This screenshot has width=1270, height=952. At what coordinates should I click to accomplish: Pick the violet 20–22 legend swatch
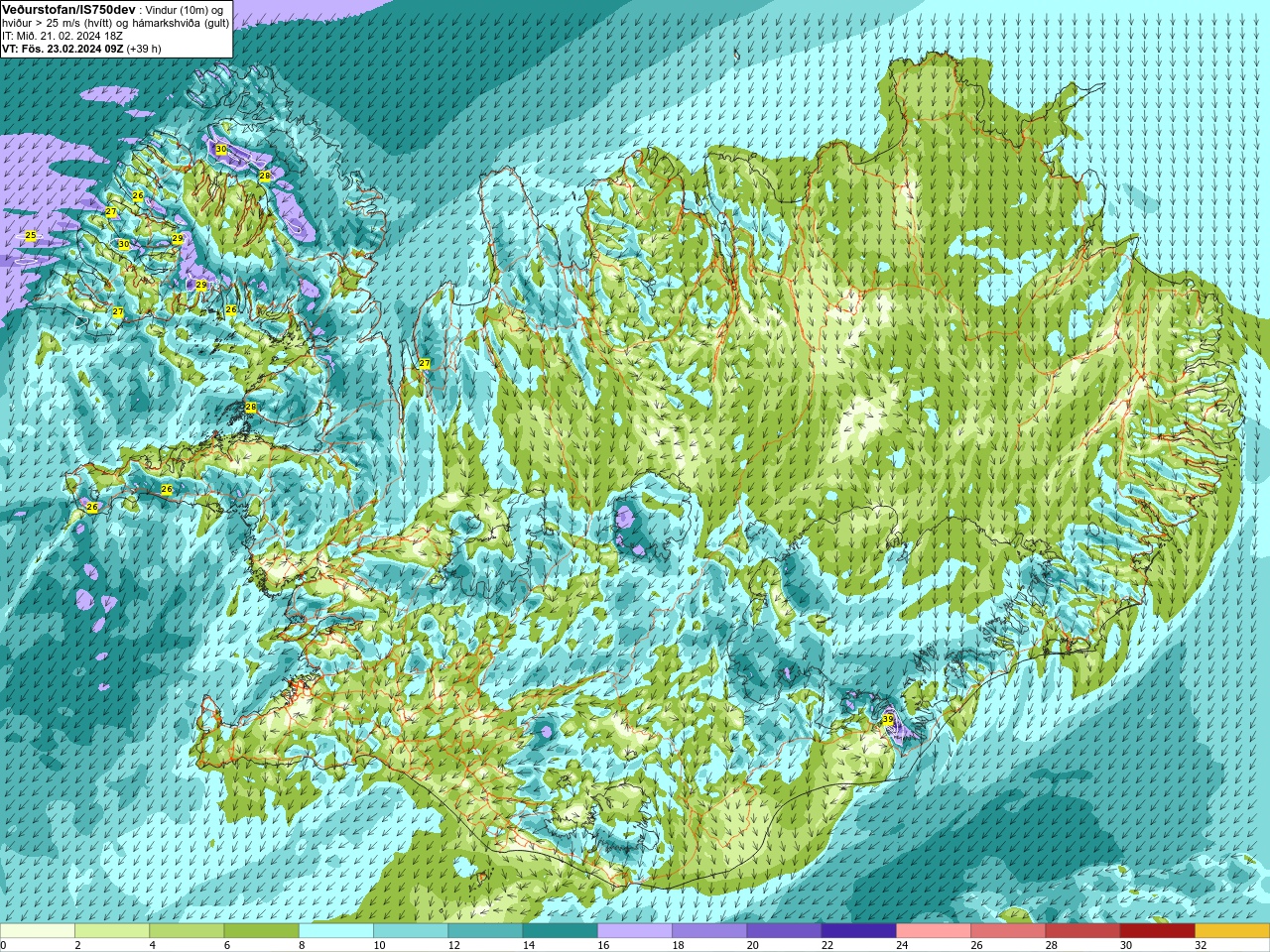pos(784,931)
